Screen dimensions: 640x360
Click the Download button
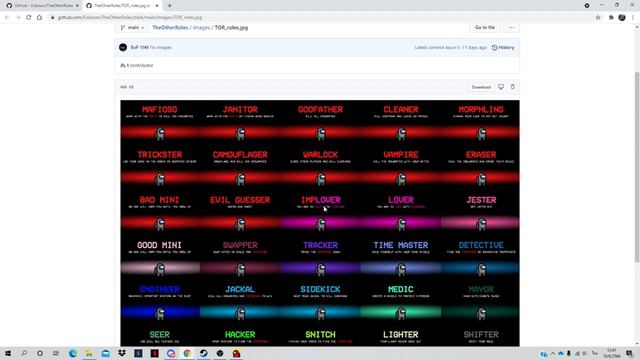[x=481, y=87]
